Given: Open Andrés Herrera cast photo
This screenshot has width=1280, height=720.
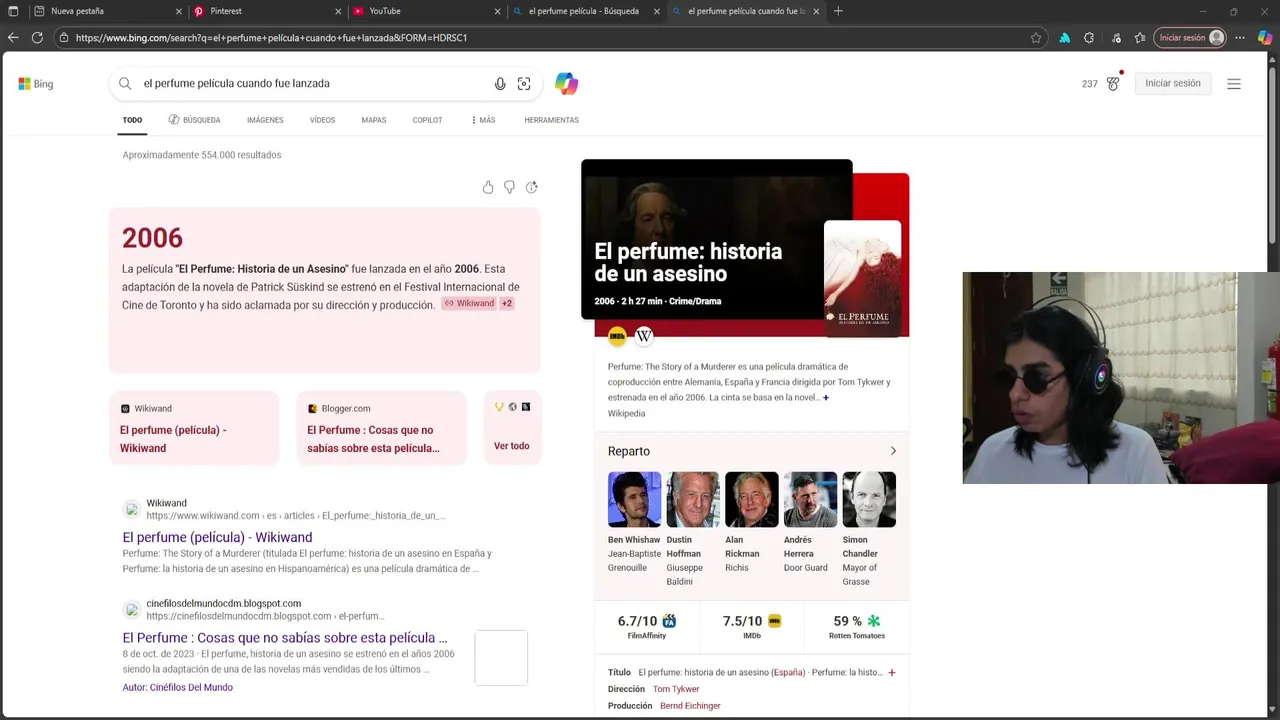Looking at the screenshot, I should pos(810,499).
